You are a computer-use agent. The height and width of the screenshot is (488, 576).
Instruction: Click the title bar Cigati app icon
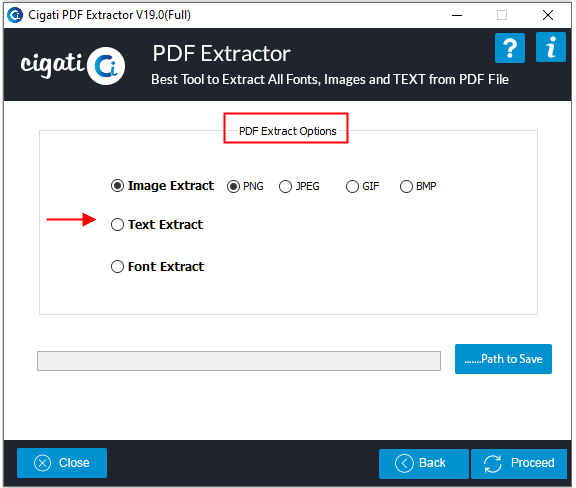coord(15,15)
